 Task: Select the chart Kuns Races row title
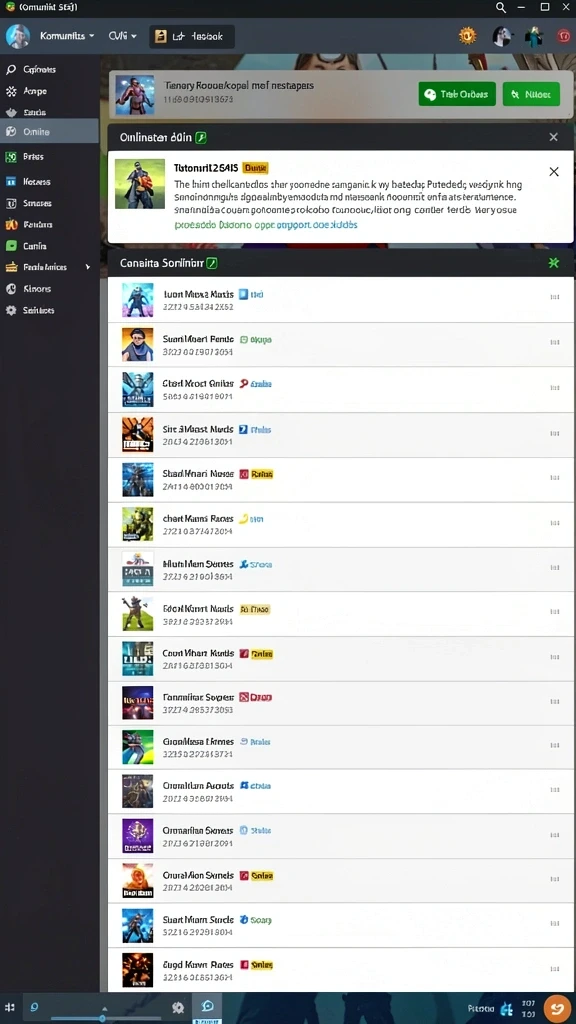[x=198, y=519]
